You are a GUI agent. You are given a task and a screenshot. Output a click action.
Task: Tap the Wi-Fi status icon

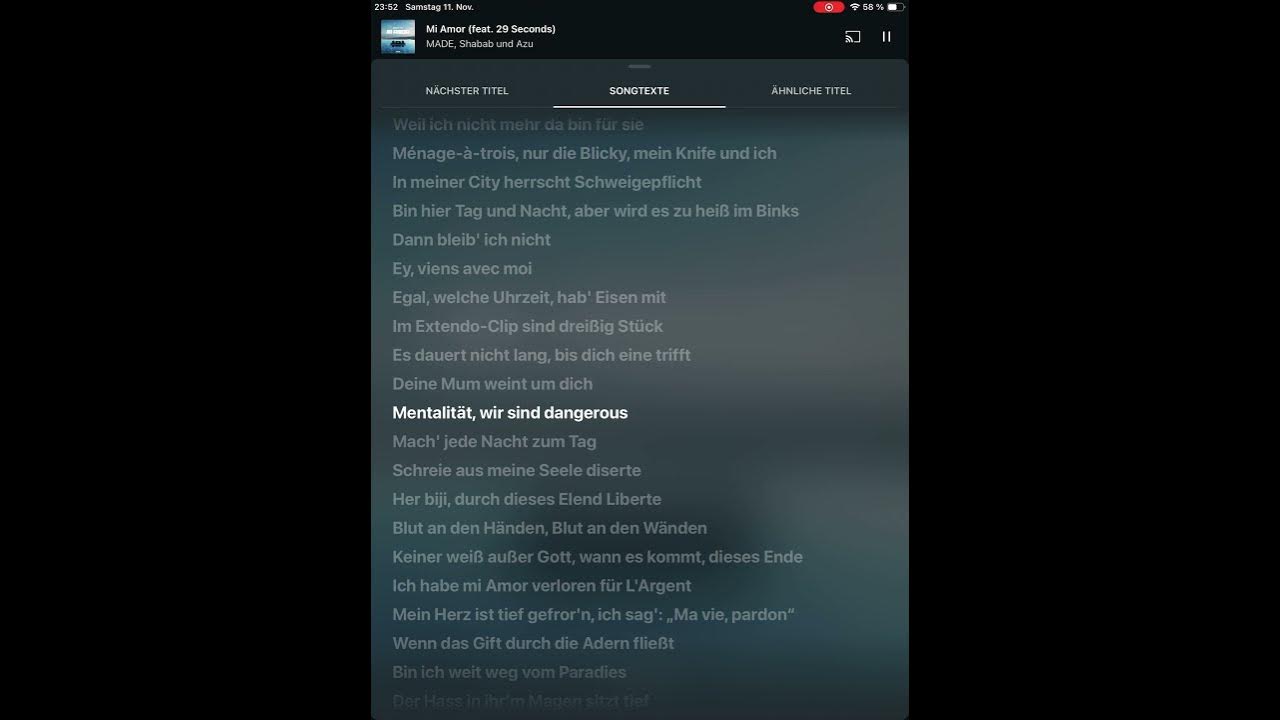tap(855, 7)
